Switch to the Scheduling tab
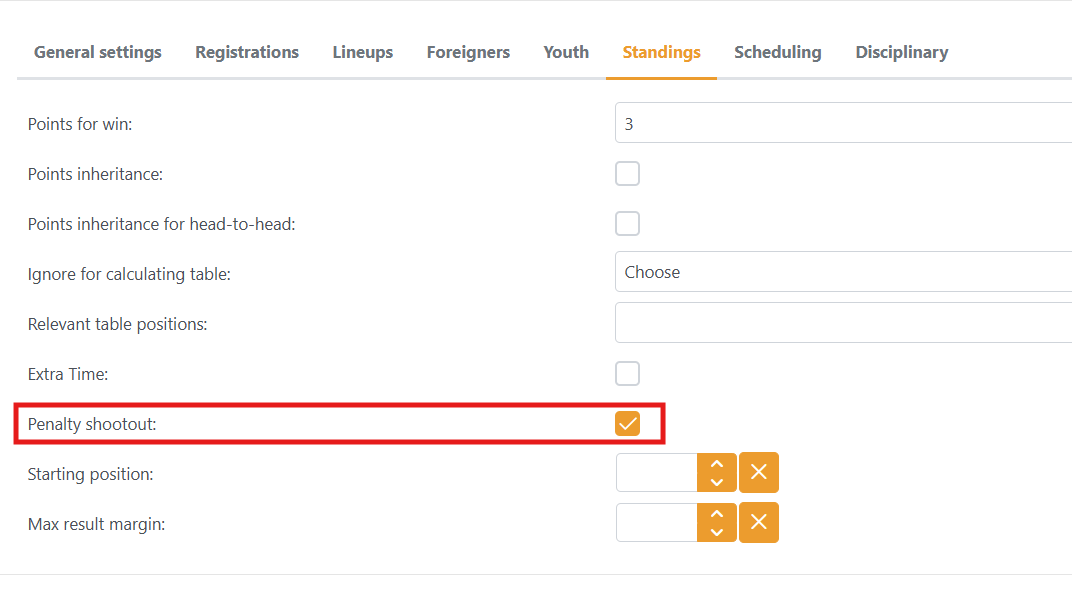This screenshot has height=600, width=1072. pos(778,52)
